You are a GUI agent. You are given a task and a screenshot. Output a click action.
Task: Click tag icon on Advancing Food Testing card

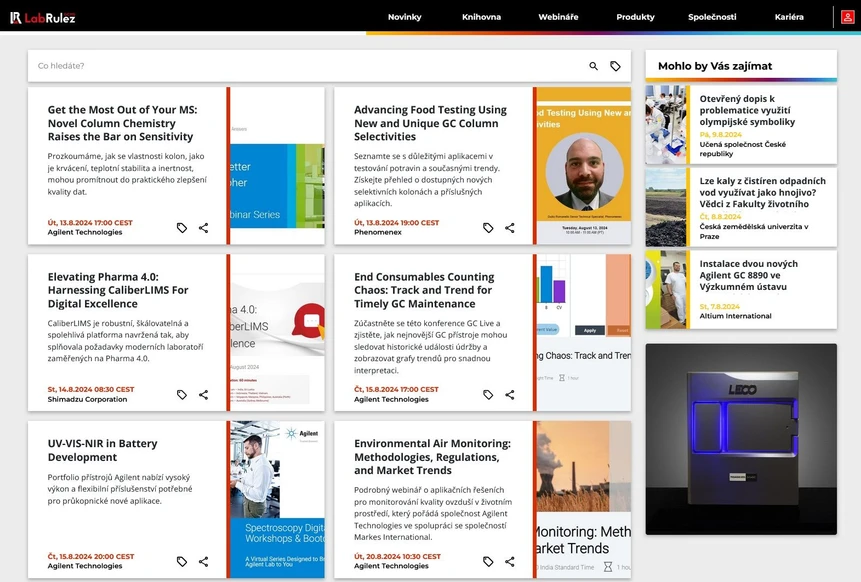point(488,228)
